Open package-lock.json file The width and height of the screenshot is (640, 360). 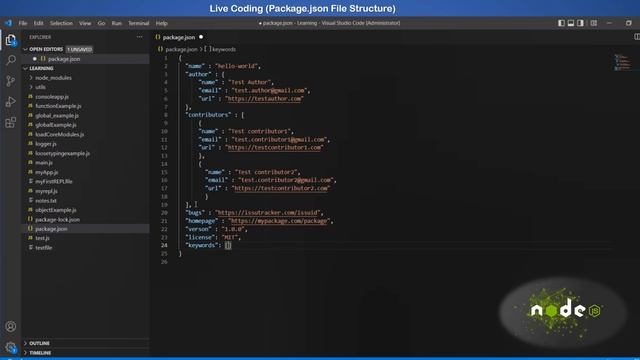58,220
